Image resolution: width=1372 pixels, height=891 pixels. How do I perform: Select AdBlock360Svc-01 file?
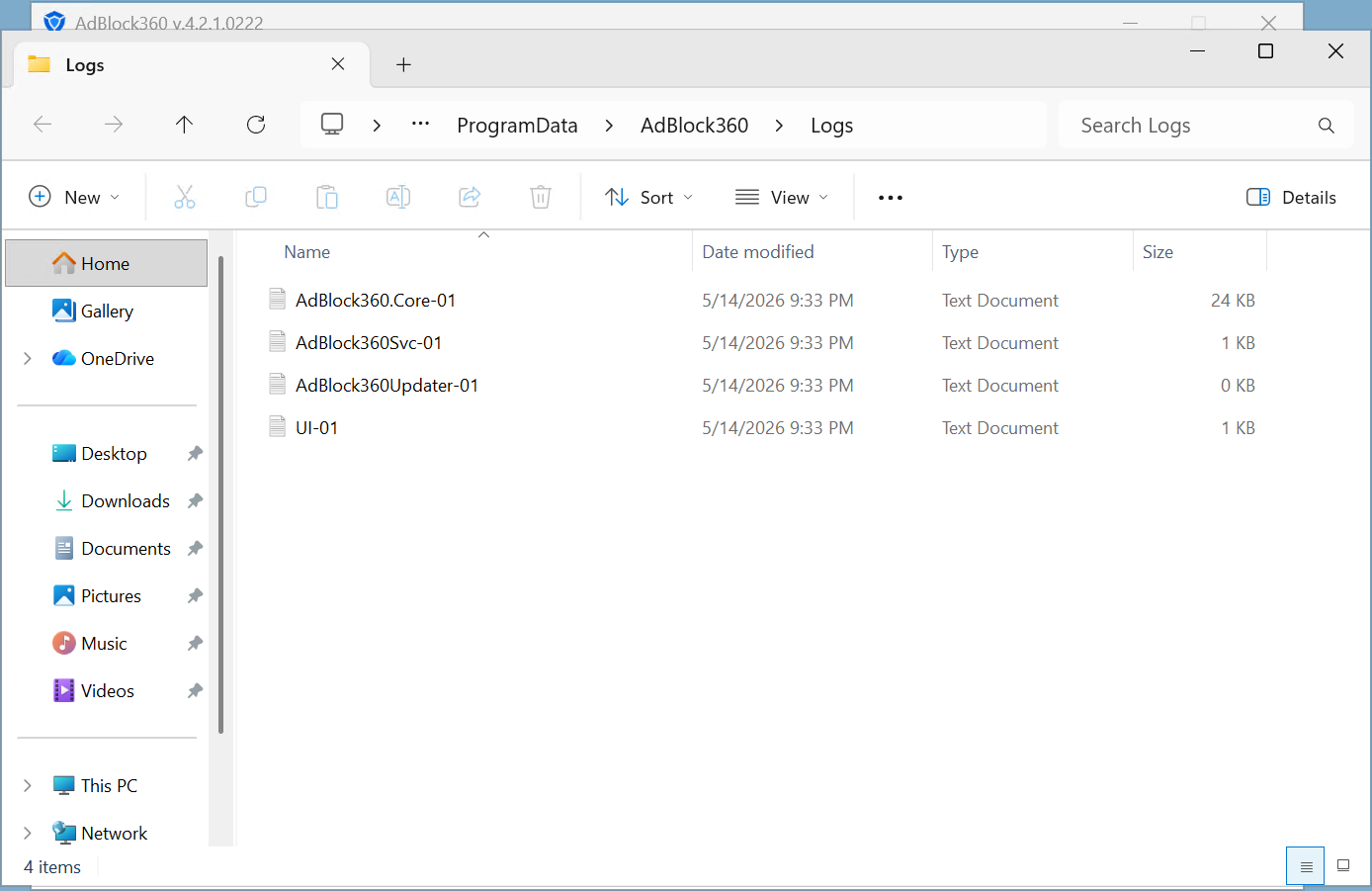click(x=369, y=342)
